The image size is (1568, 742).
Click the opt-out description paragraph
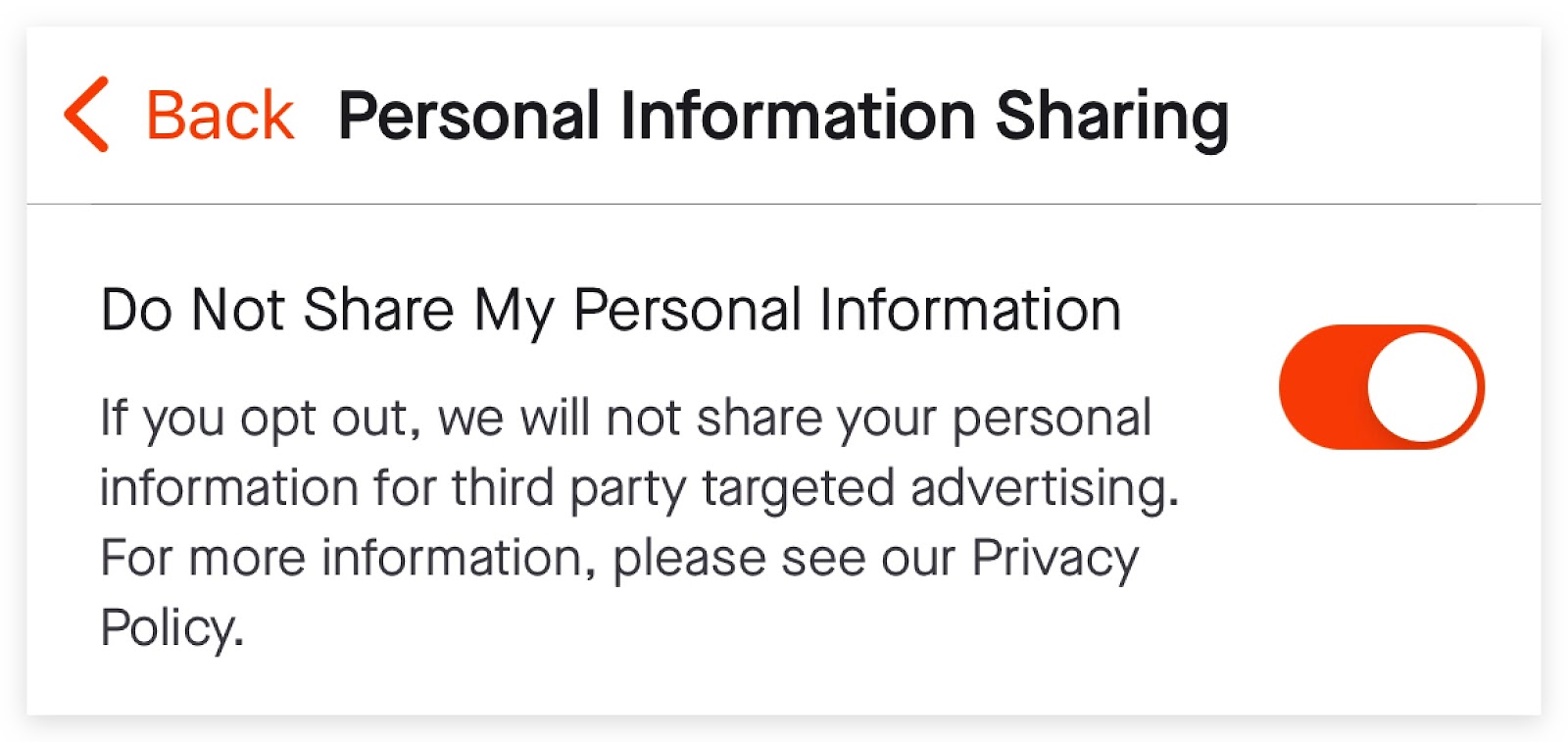coord(640,522)
